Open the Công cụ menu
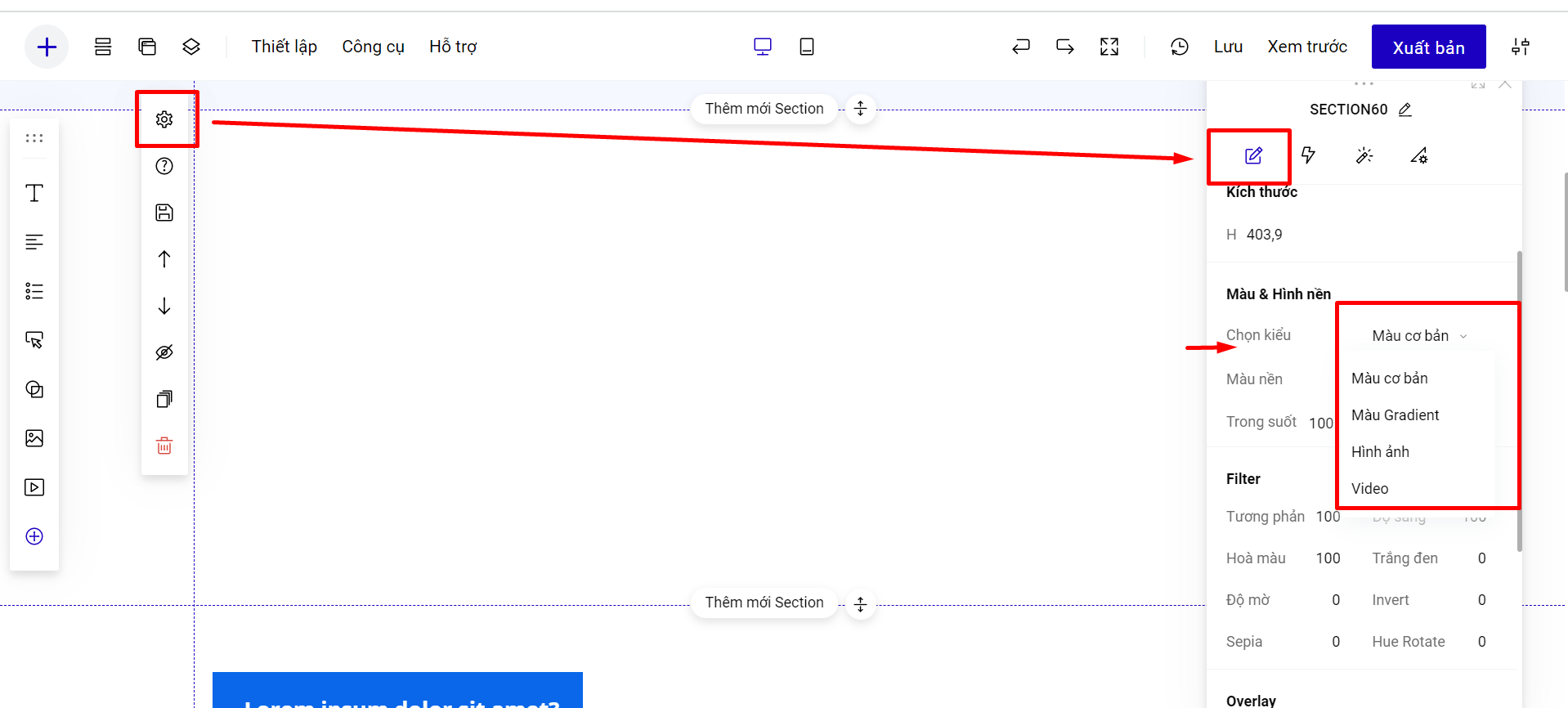Image resolution: width=1568 pixels, height=708 pixels. tap(373, 47)
